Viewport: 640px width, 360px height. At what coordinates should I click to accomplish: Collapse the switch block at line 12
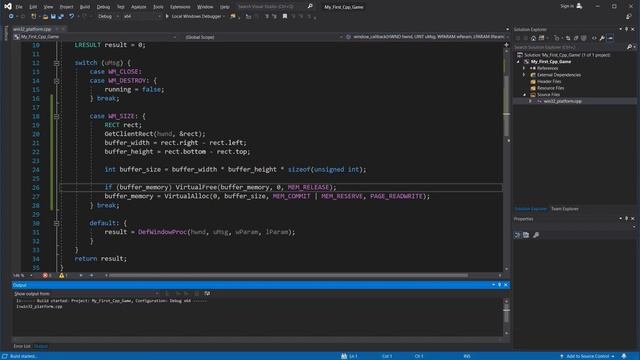tap(57, 63)
